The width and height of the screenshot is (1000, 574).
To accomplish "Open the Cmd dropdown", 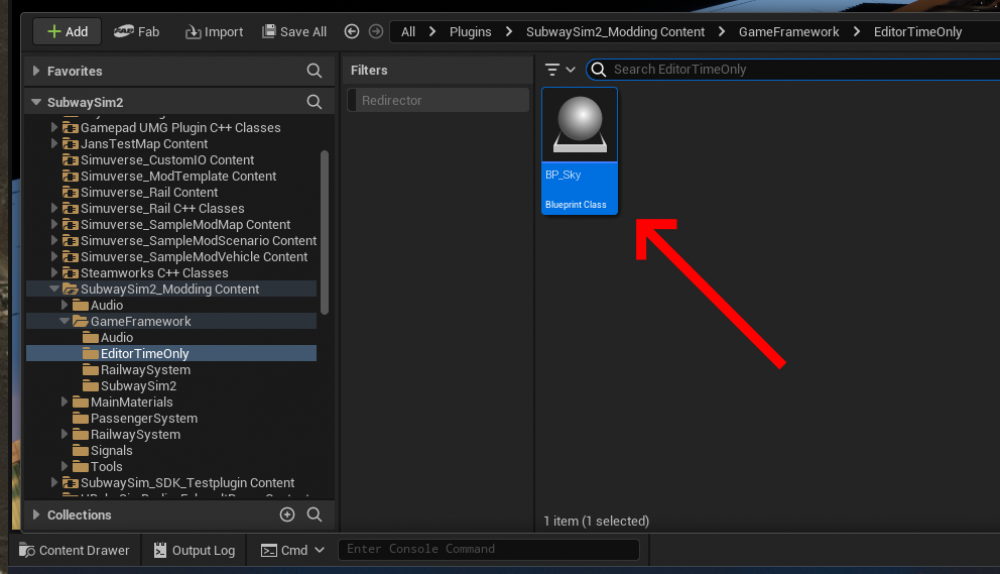I will coord(293,550).
